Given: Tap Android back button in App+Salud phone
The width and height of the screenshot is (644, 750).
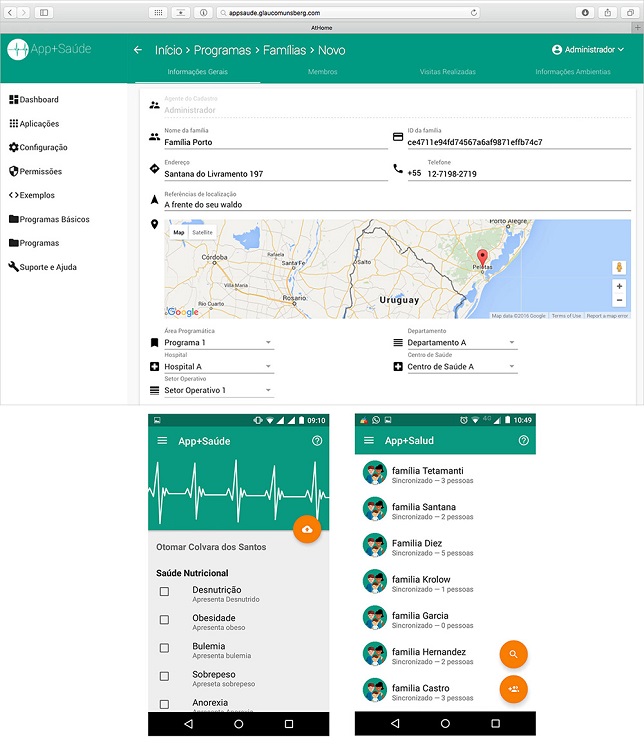Looking at the screenshot, I should point(395,724).
